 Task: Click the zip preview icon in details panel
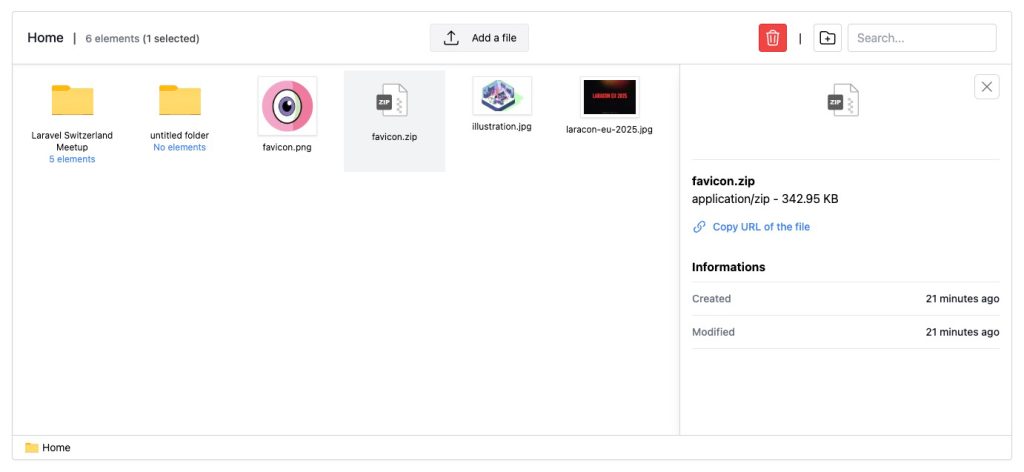[x=843, y=101]
